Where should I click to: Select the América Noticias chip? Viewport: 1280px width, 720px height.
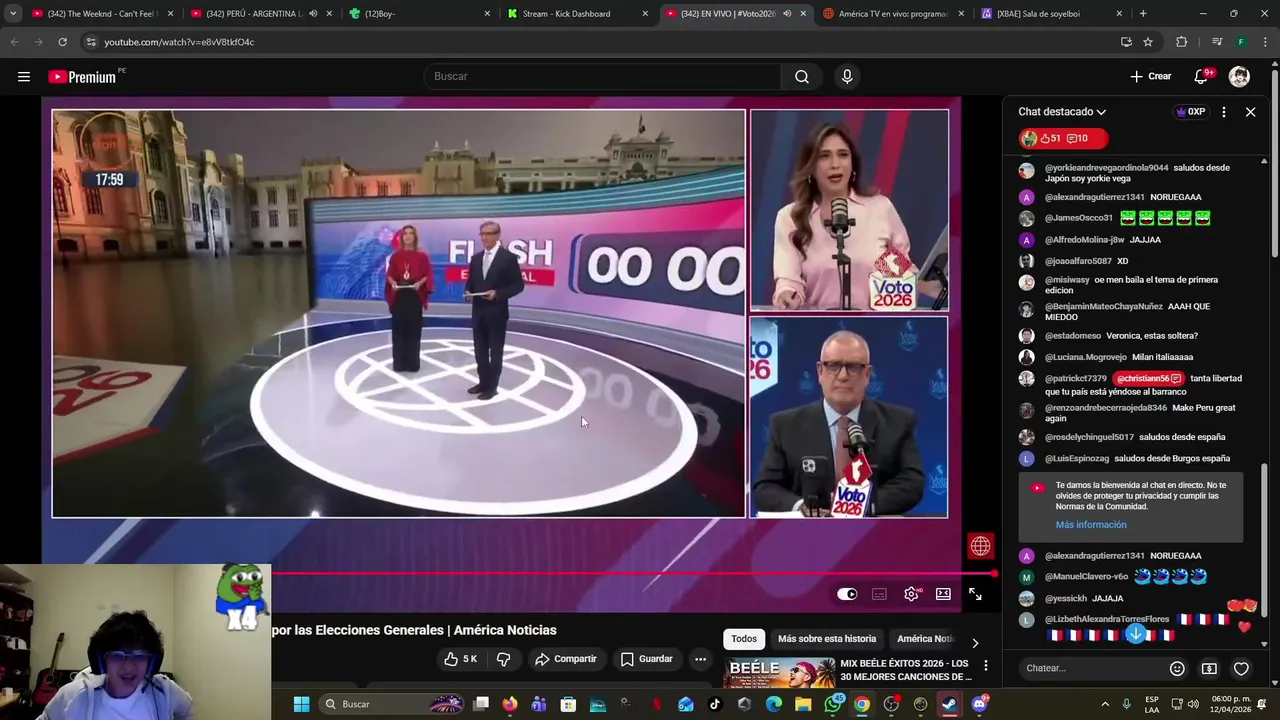coord(925,639)
